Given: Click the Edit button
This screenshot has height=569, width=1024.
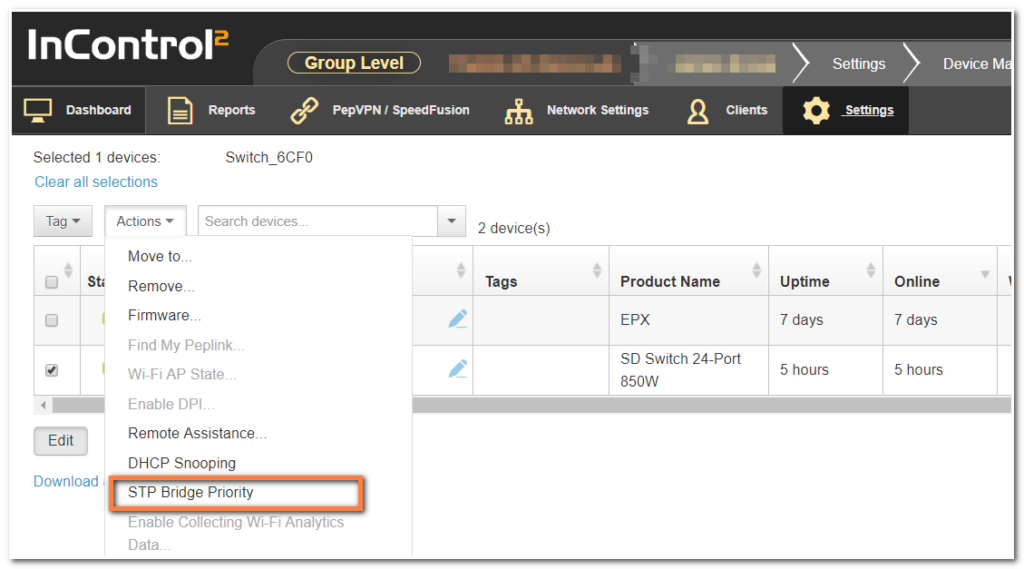Looking at the screenshot, I should point(61,441).
